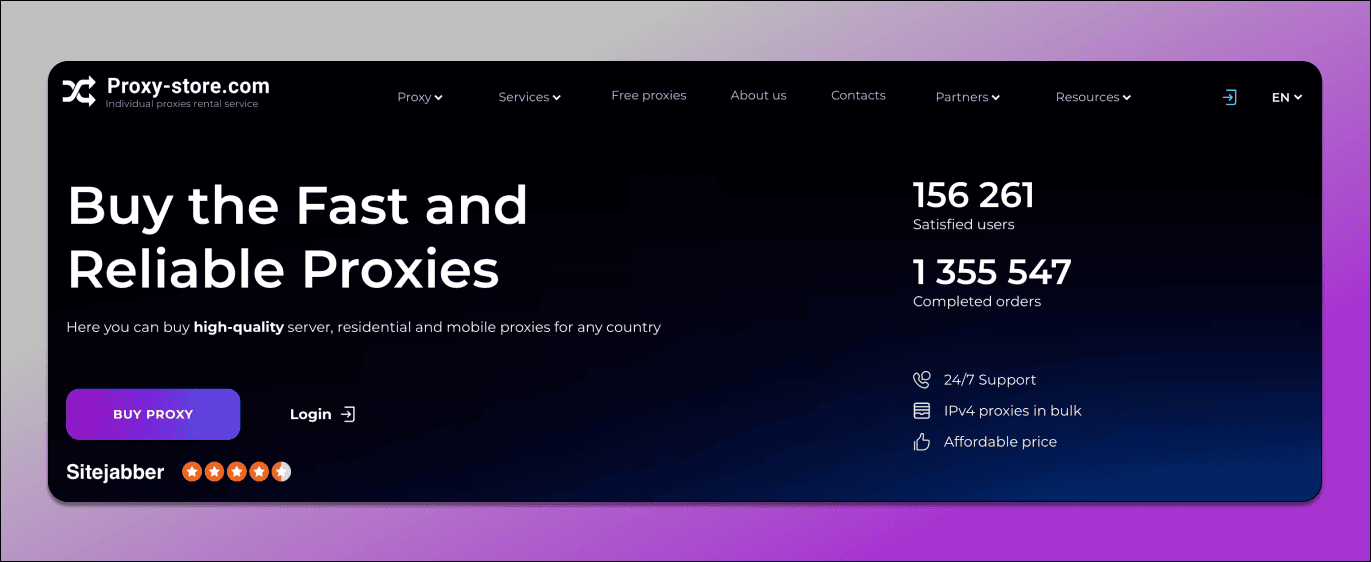Click the Buy the Fast and Reliable Proxies heading

pos(297,237)
